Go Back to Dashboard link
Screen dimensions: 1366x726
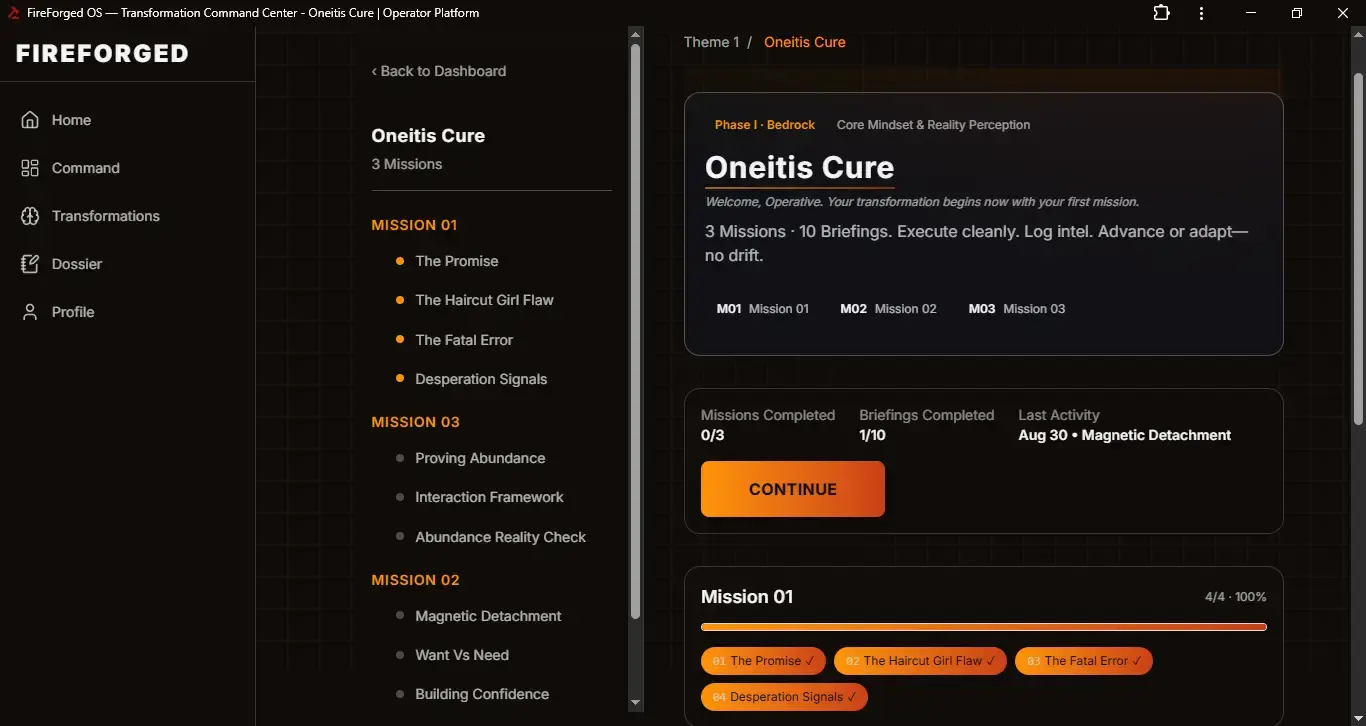point(439,71)
